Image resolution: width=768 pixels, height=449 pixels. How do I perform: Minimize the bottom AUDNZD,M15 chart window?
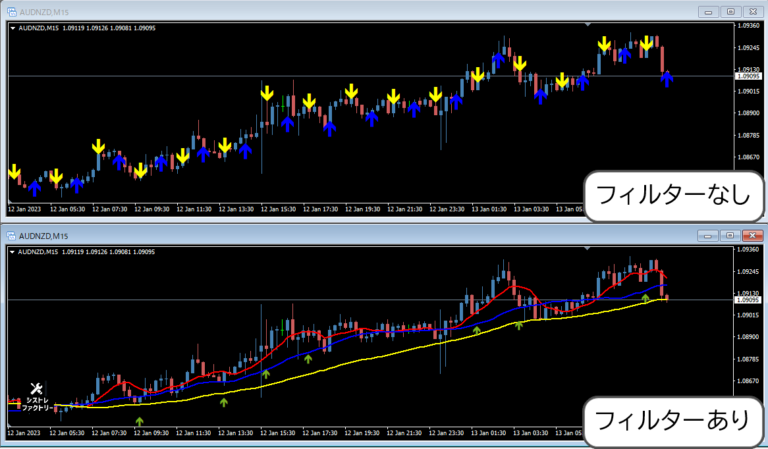pyautogui.click(x=710, y=236)
